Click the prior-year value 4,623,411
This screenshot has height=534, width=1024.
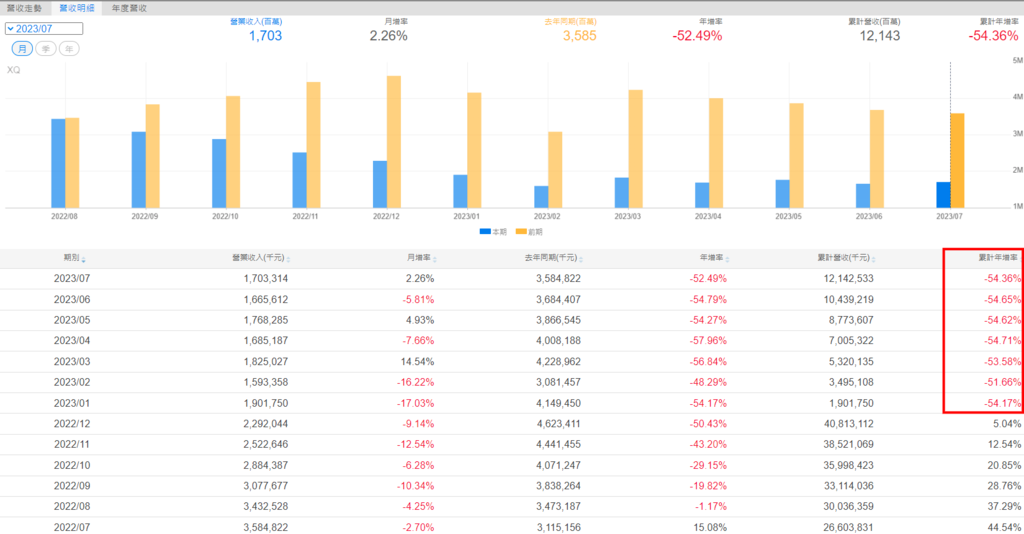tap(558, 423)
